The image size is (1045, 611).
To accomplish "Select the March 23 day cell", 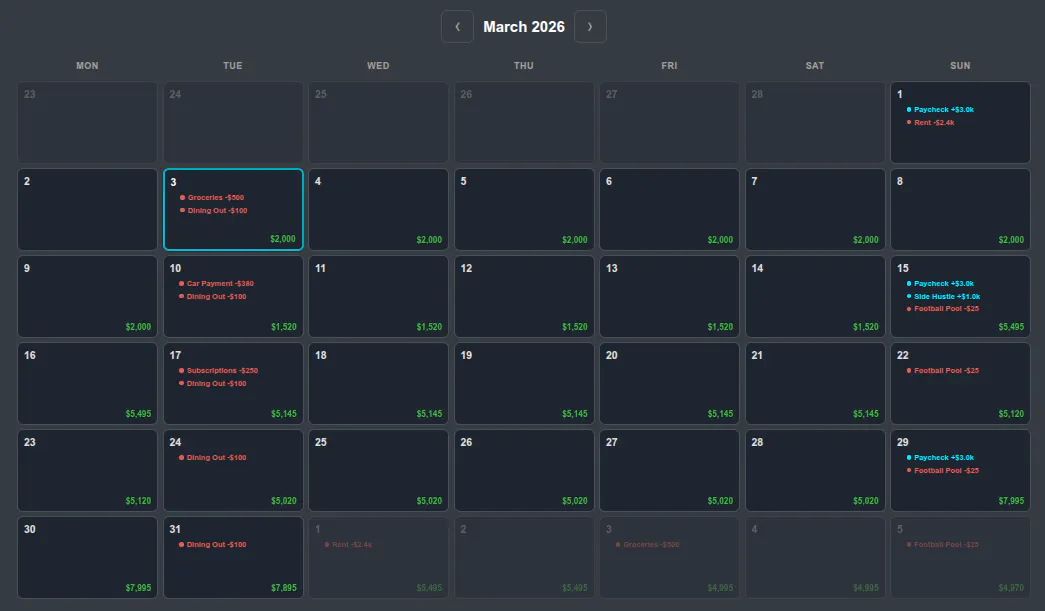I will point(87,470).
